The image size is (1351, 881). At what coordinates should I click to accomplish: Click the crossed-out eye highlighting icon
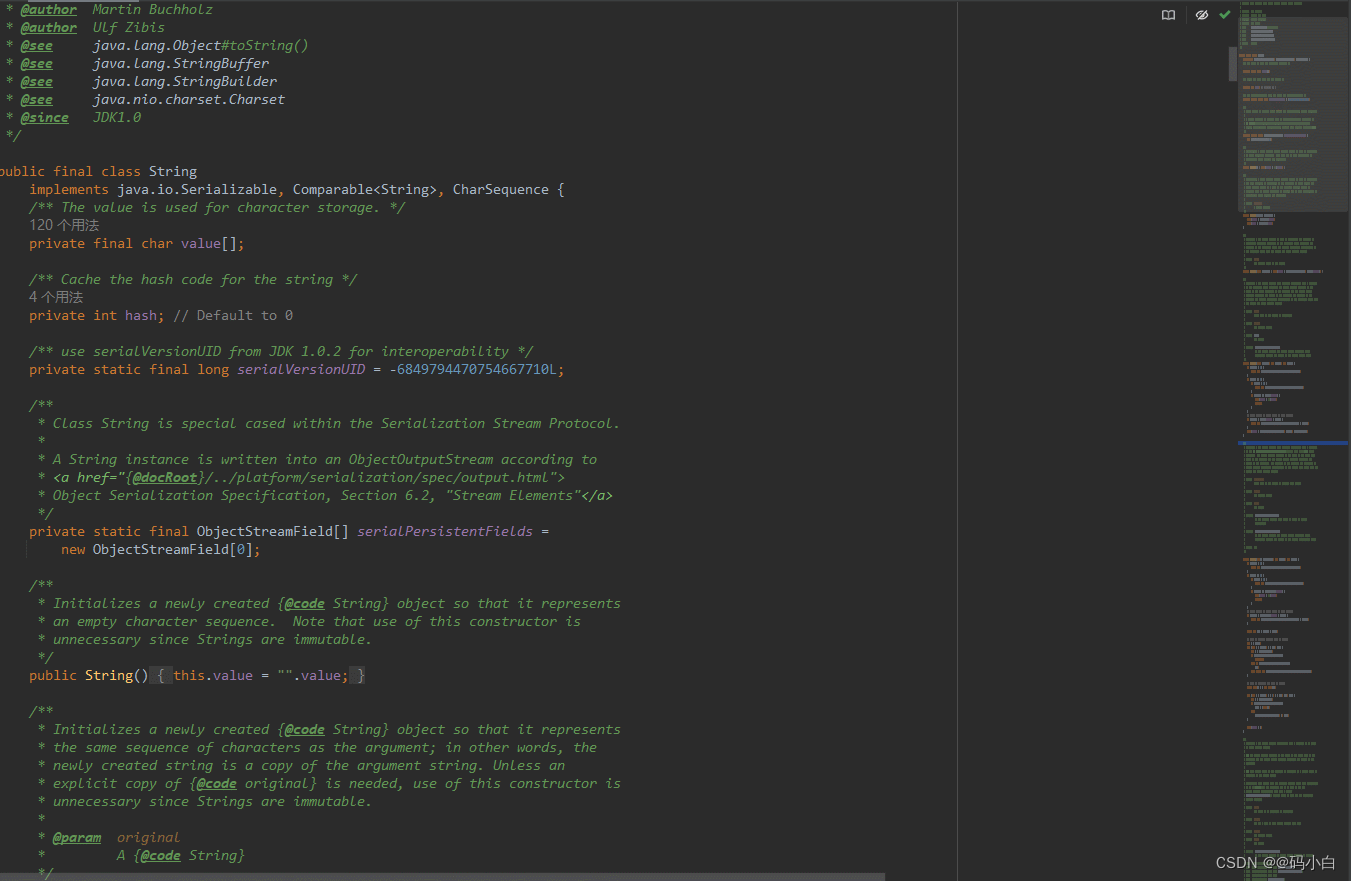coord(1202,15)
